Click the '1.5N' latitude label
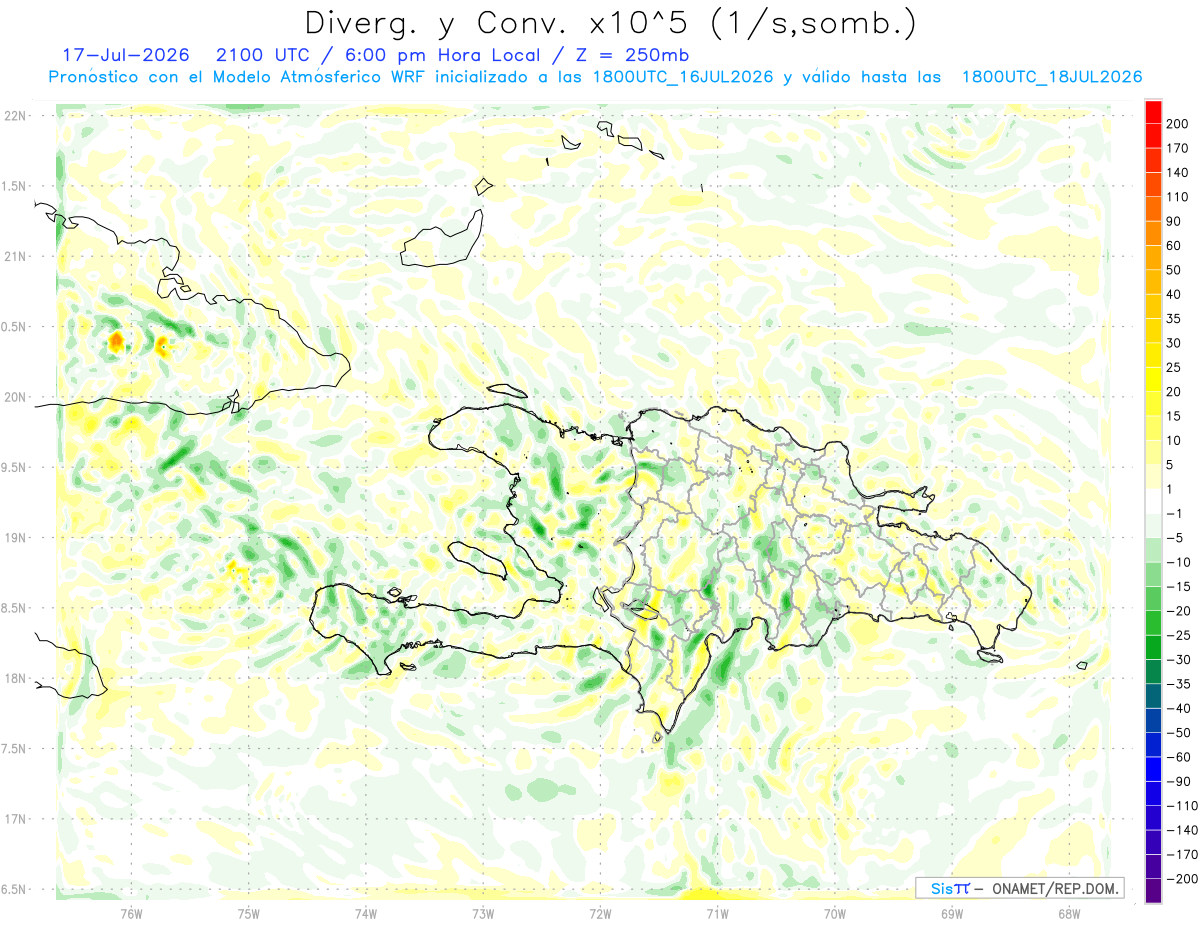Screen dimensions: 1200x927 point(14,186)
